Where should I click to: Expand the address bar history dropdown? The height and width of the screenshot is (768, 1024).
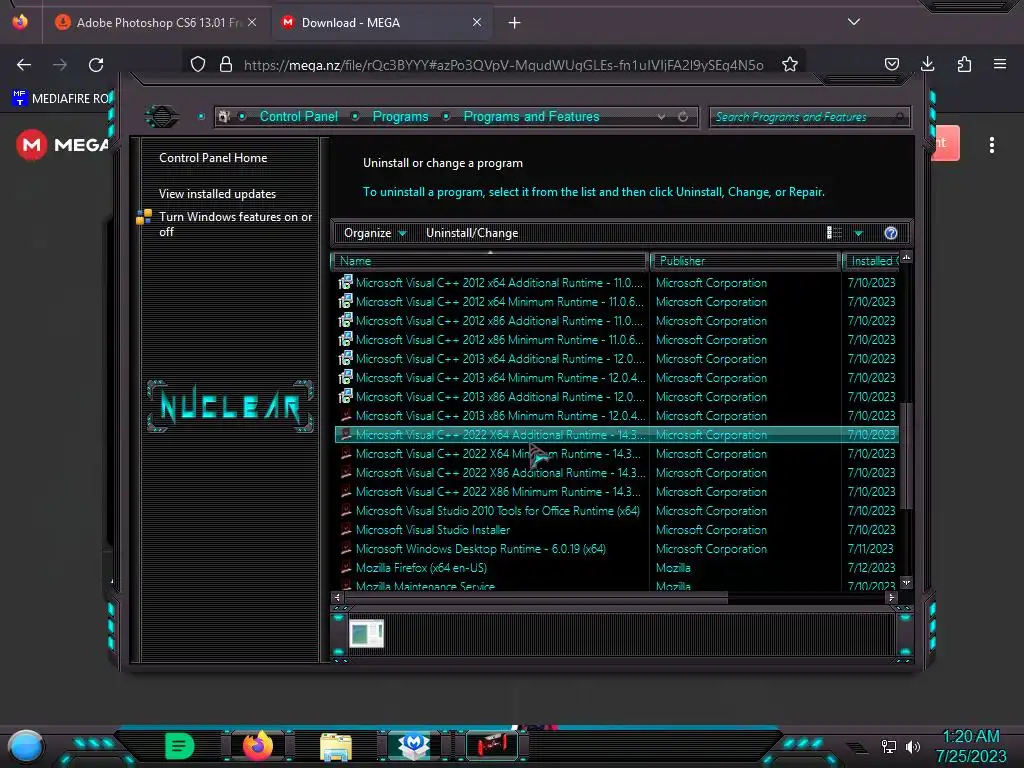click(x=661, y=117)
